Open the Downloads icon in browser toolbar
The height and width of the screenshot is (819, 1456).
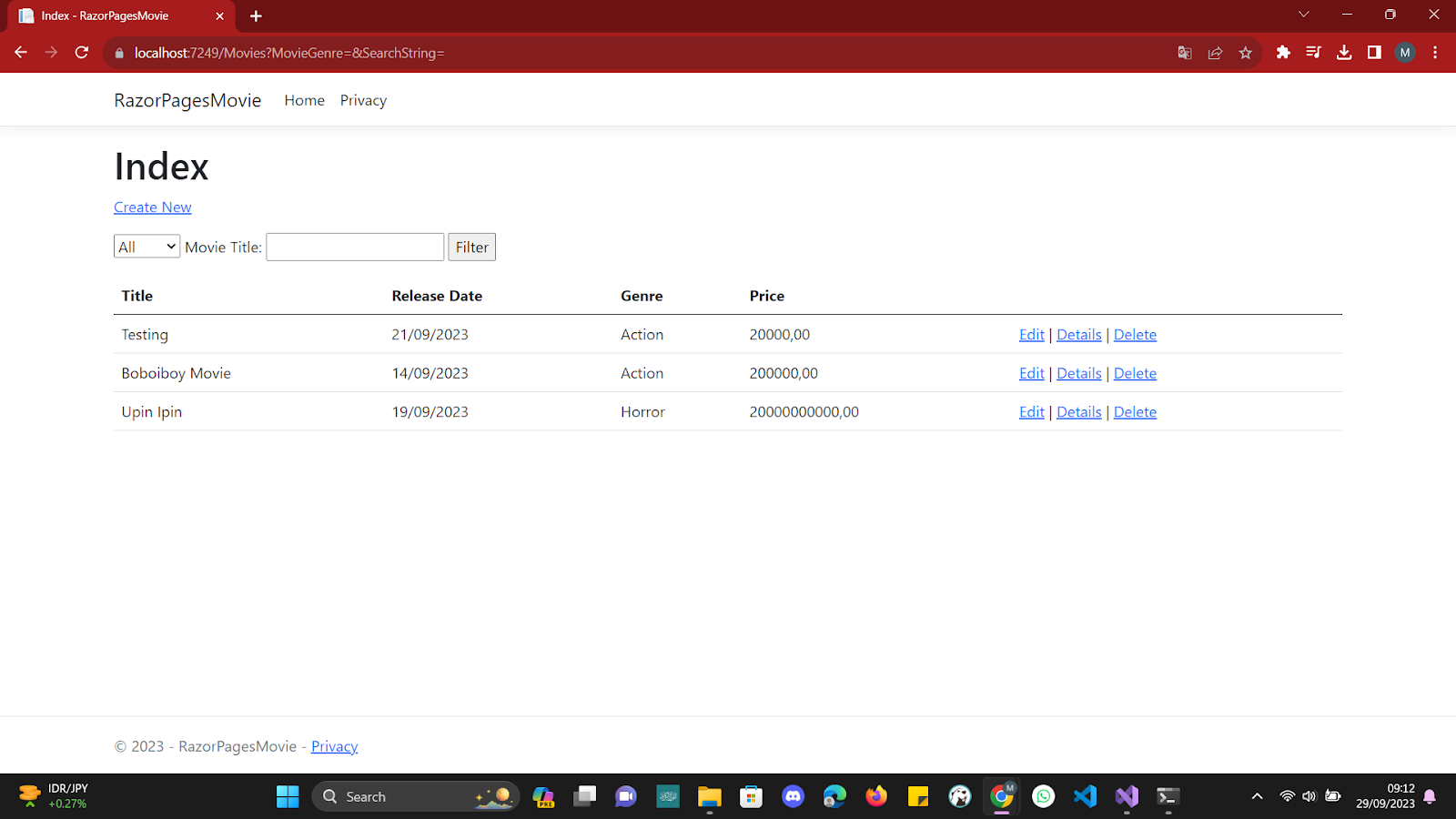[x=1344, y=53]
